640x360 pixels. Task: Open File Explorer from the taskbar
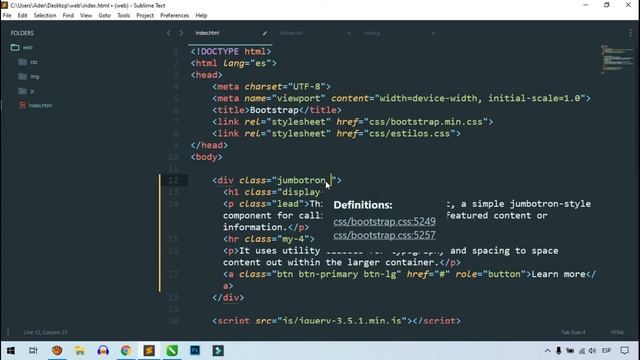80,351
